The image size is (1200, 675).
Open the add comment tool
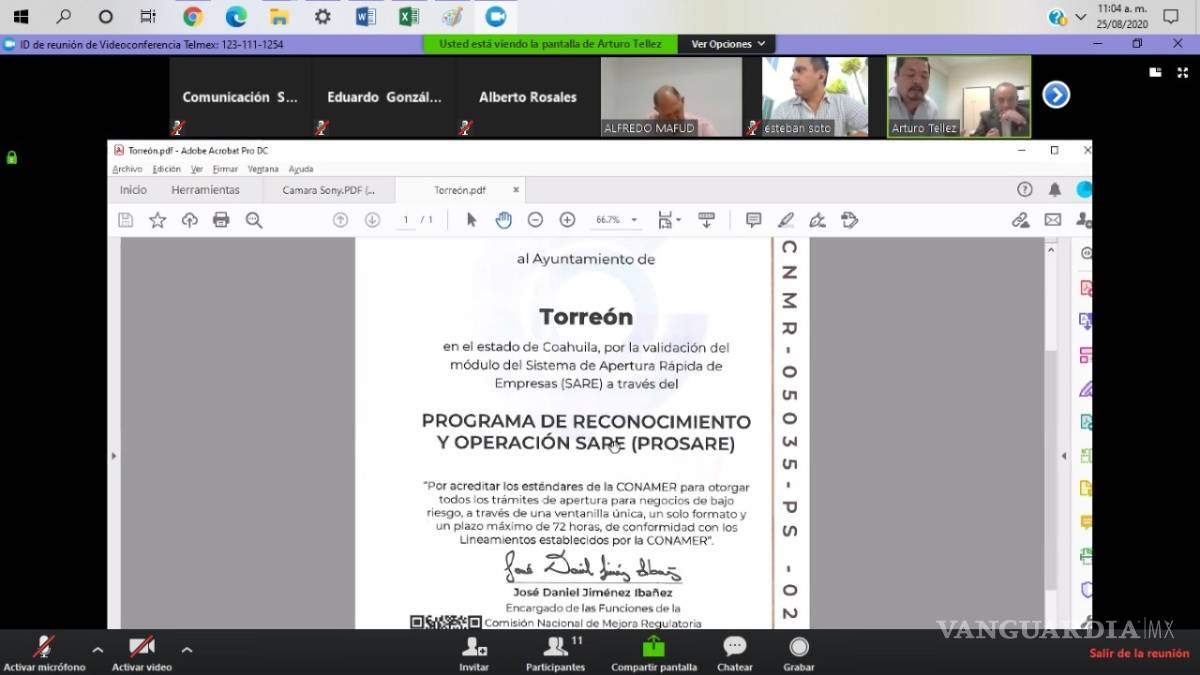(753, 220)
